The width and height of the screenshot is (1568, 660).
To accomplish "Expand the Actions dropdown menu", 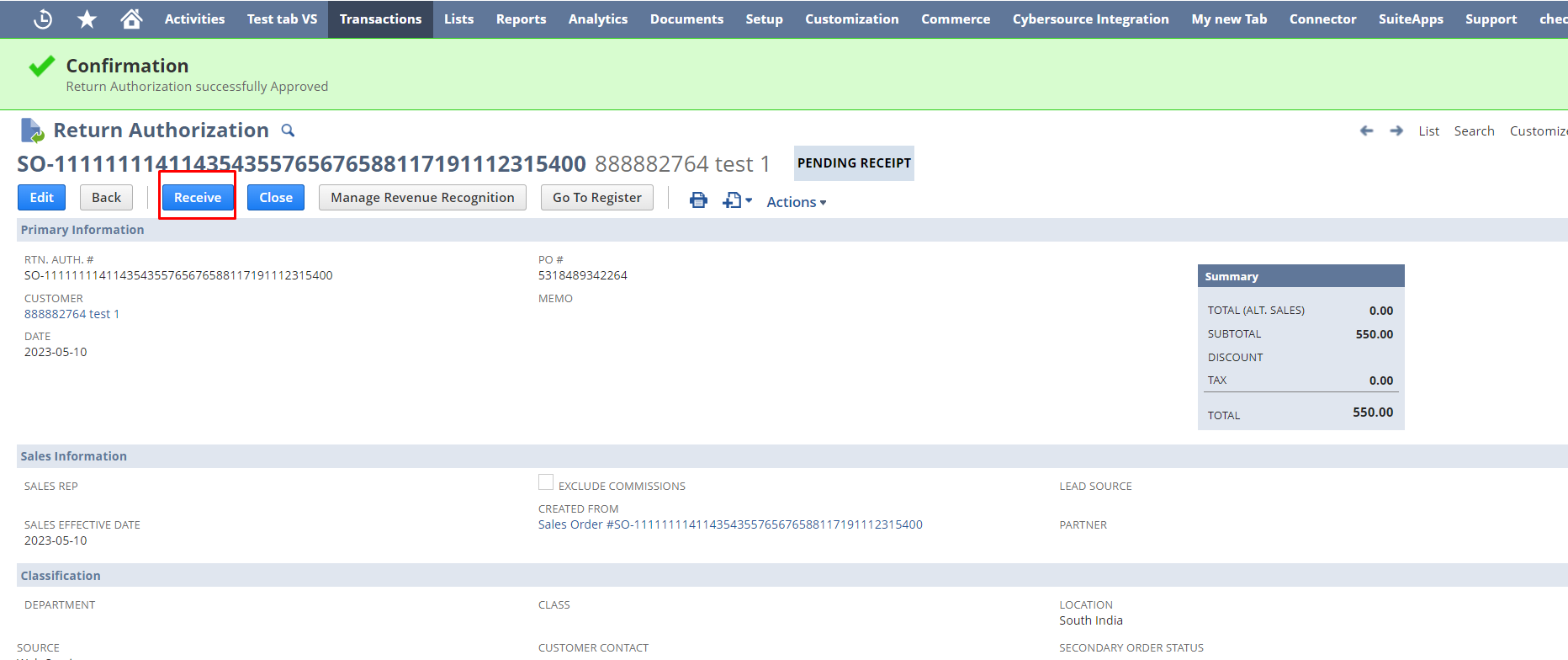I will coord(796,202).
